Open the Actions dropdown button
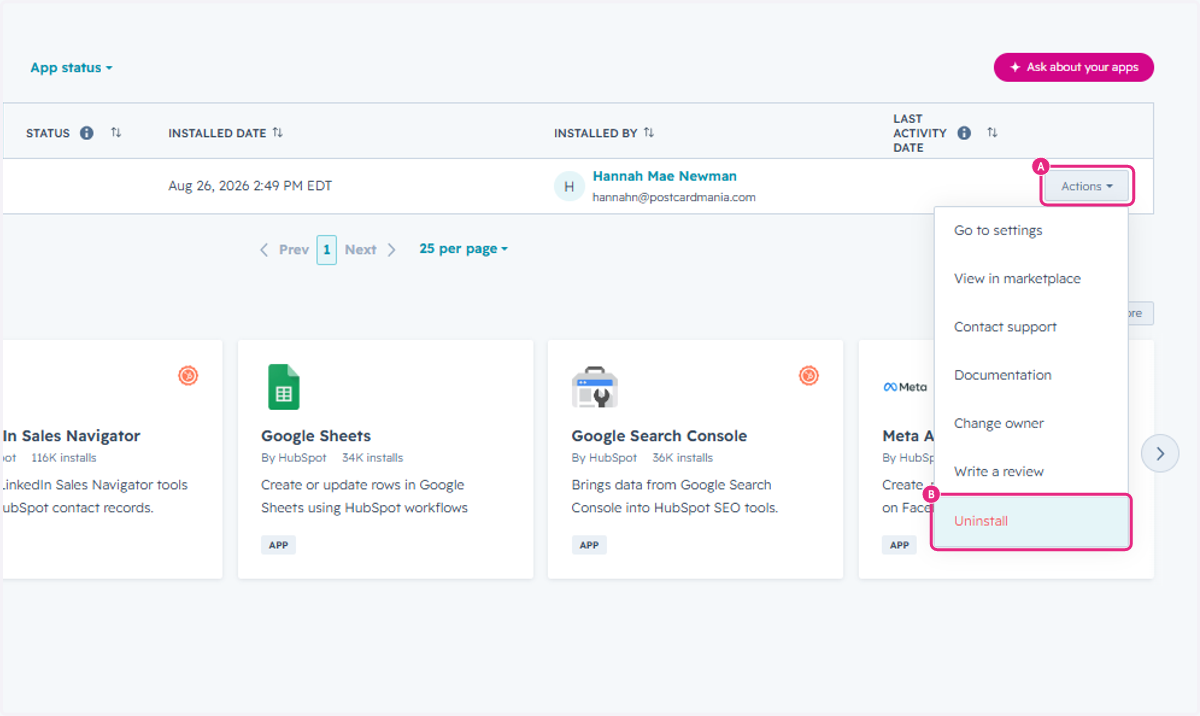This screenshot has height=716, width=1200. pos(1087,186)
